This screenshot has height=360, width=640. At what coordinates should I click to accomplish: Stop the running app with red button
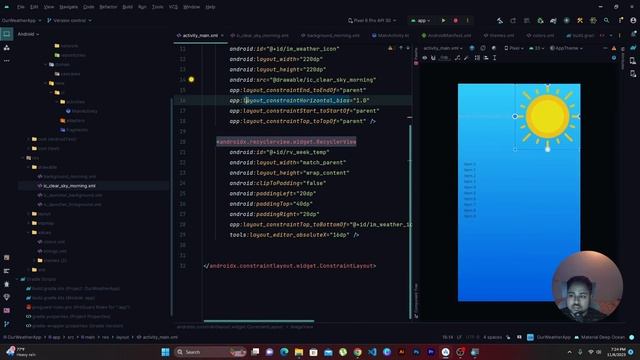(x=456, y=20)
